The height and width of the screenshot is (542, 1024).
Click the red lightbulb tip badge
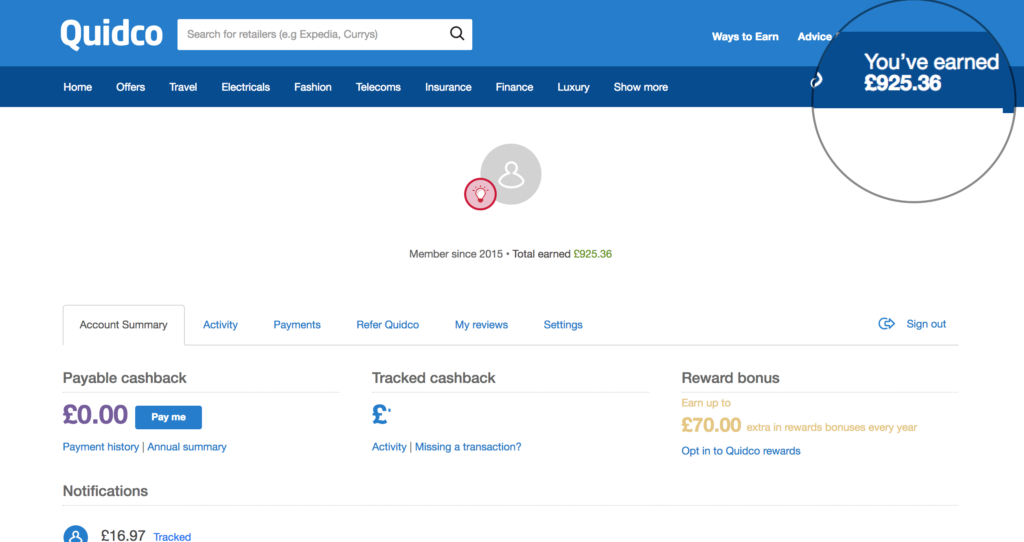tap(480, 194)
